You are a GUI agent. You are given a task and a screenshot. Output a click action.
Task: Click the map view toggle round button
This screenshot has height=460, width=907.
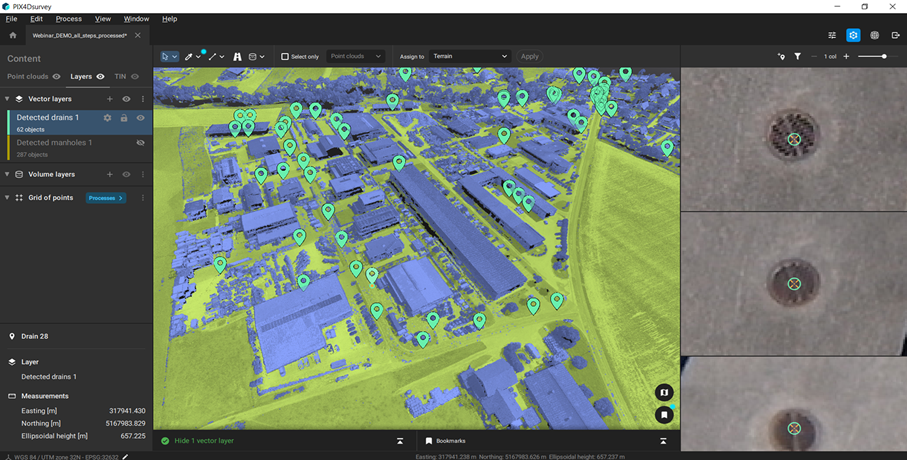tap(664, 392)
